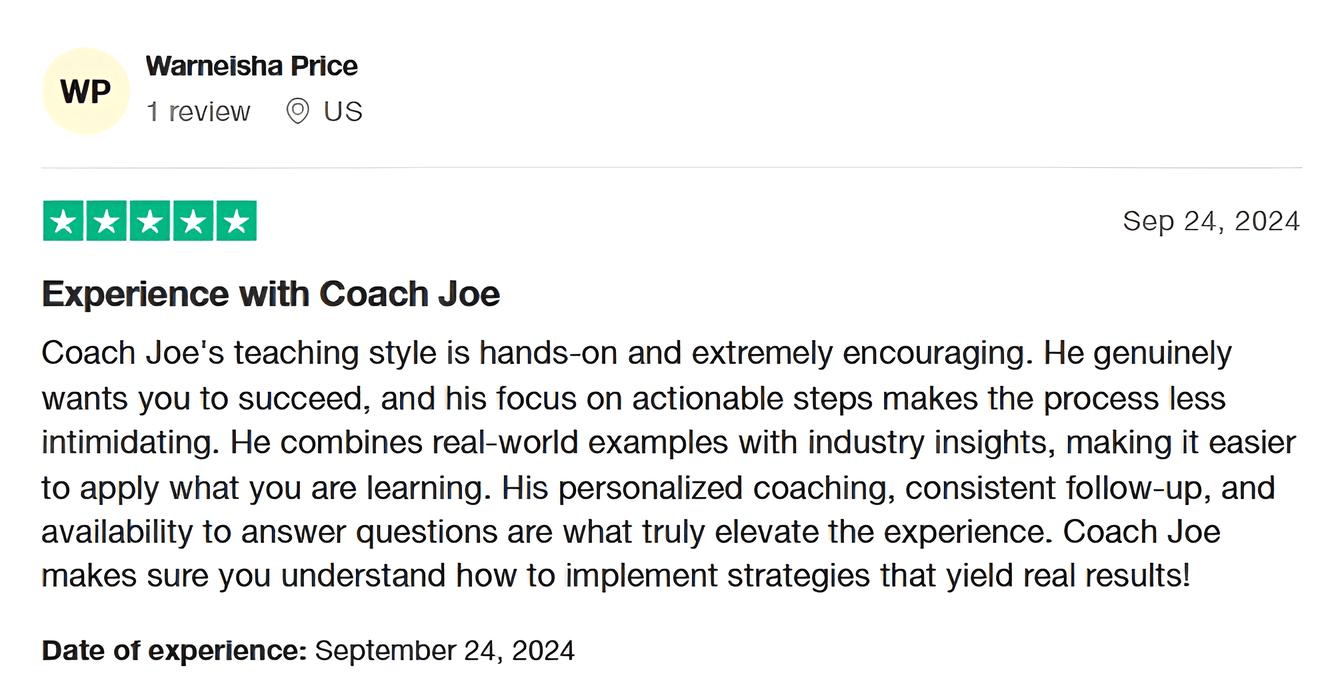Click the fourth green rating star
Viewport: 1344px width, 696px height.
(193, 221)
